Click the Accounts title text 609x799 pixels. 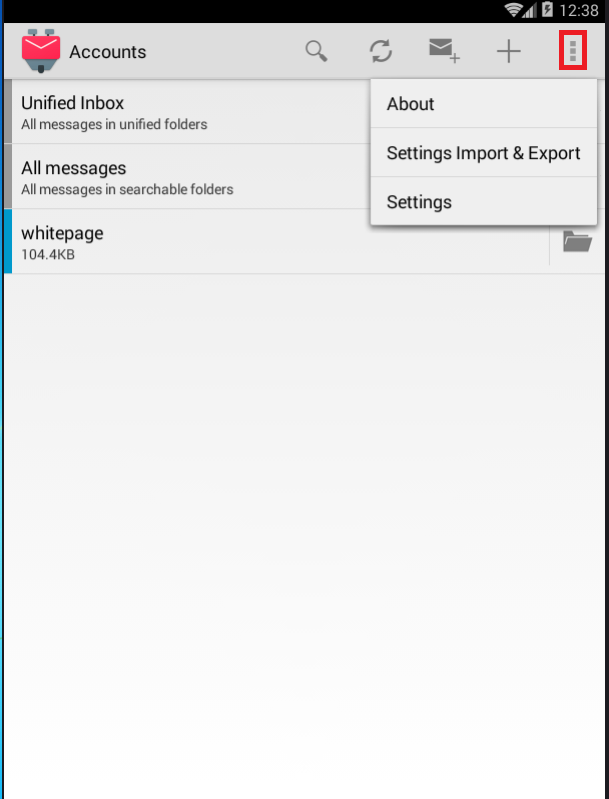(108, 52)
